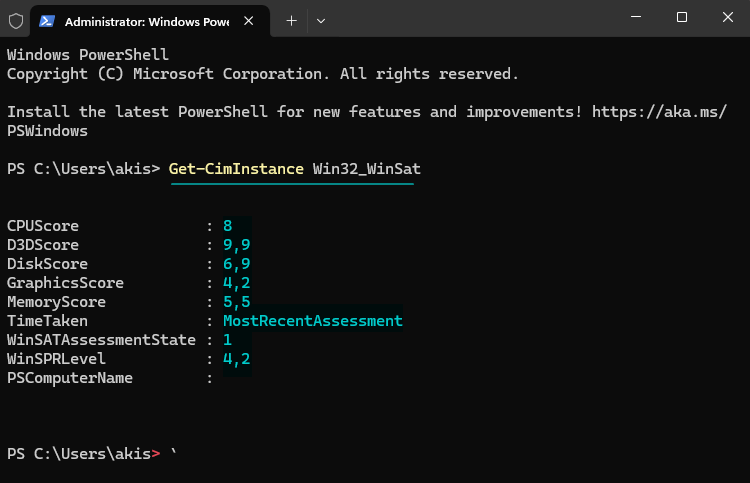Viewport: 750px width, 483px height.
Task: Close the terminal window
Action: coord(728,17)
